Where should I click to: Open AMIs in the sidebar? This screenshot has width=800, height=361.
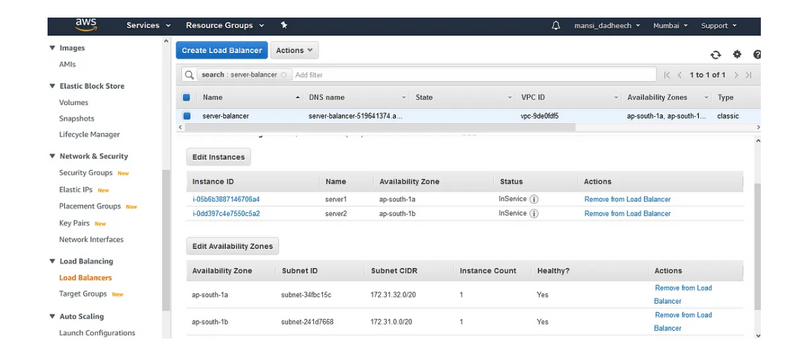click(x=67, y=64)
